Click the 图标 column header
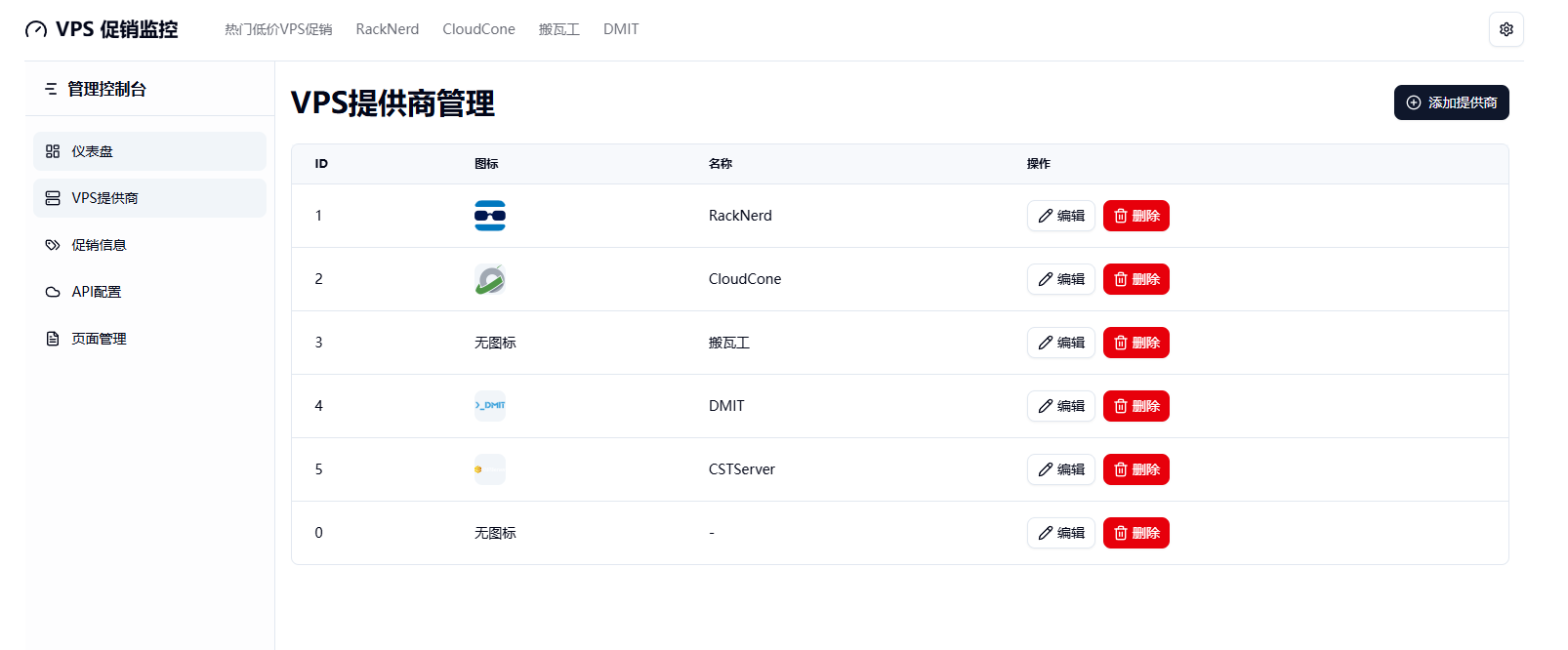This screenshot has width=1568, height=650. click(x=486, y=164)
